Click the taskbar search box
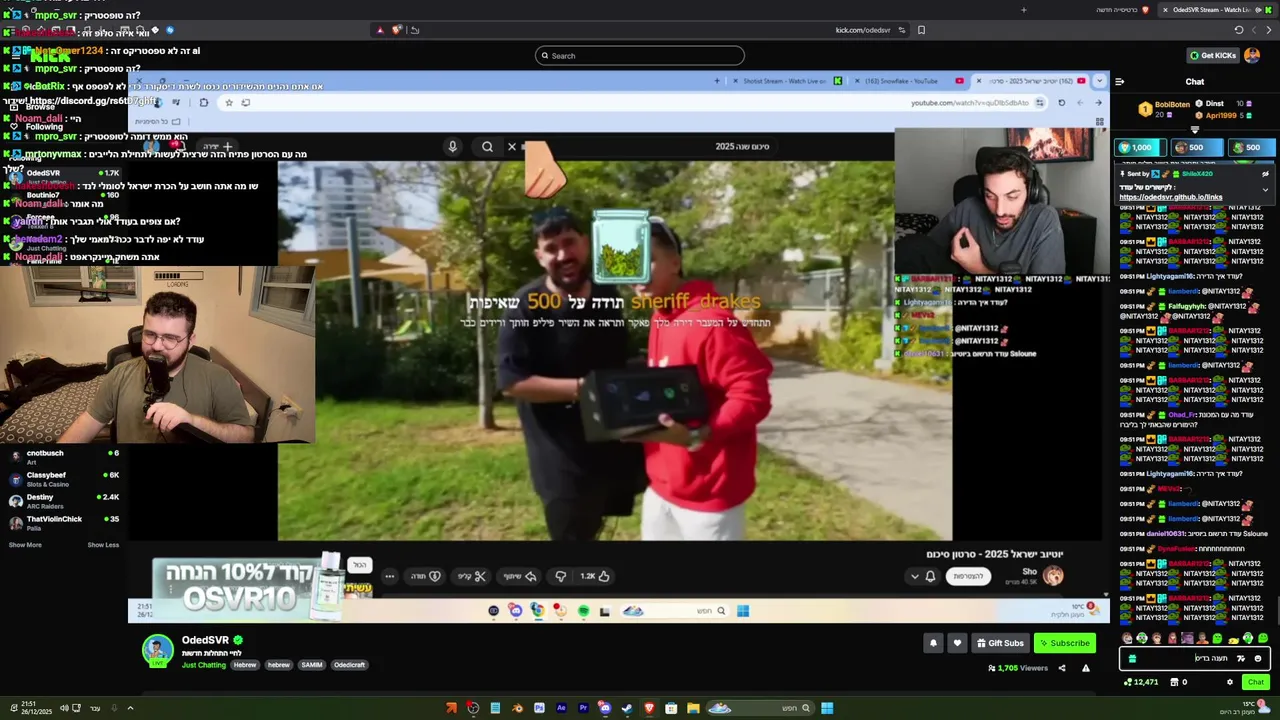Viewport: 1280px width, 720px height. pyautogui.click(x=761, y=708)
